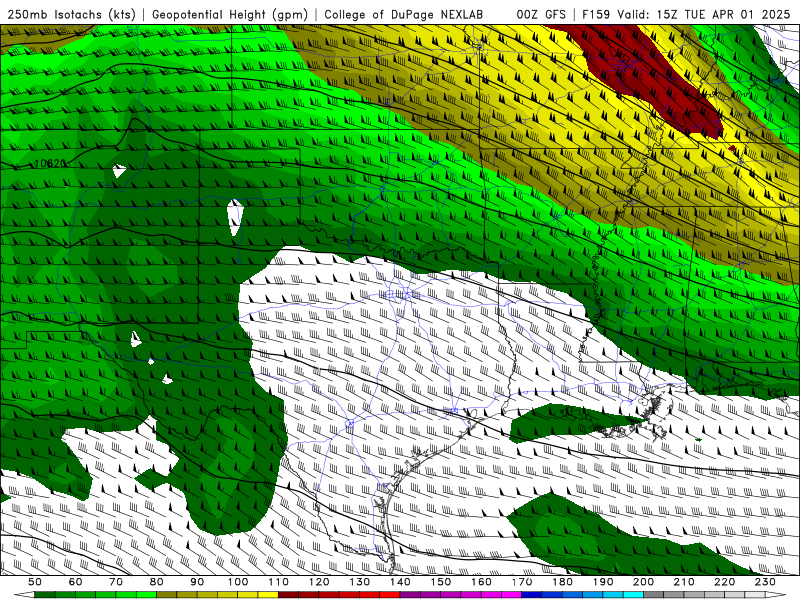Click the 'Valid: 15Z TUE APR 01 2025' text
Image resolution: width=800 pixels, height=600 pixels.
tap(704, 14)
